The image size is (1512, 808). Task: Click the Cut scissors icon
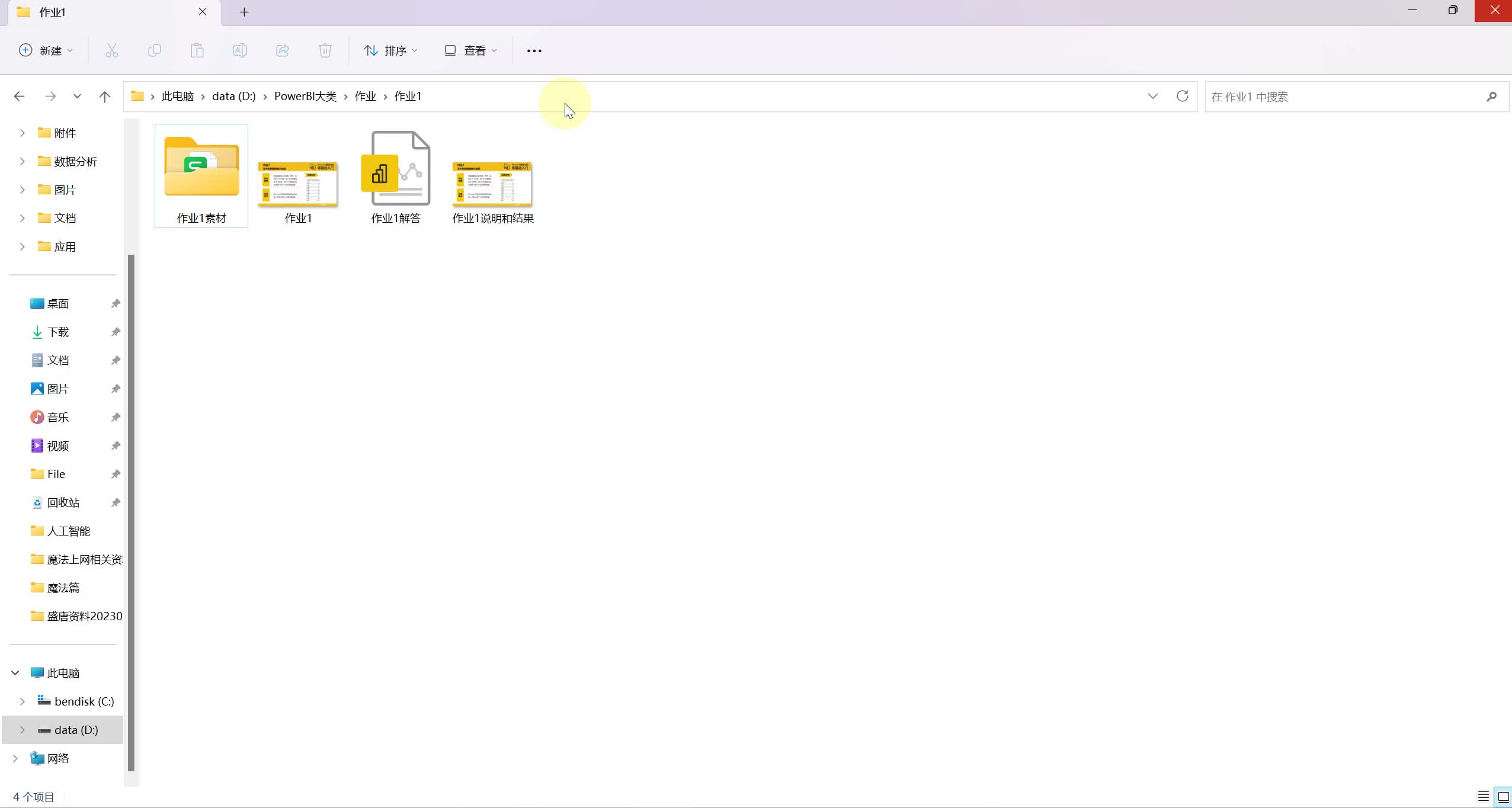tap(111, 50)
